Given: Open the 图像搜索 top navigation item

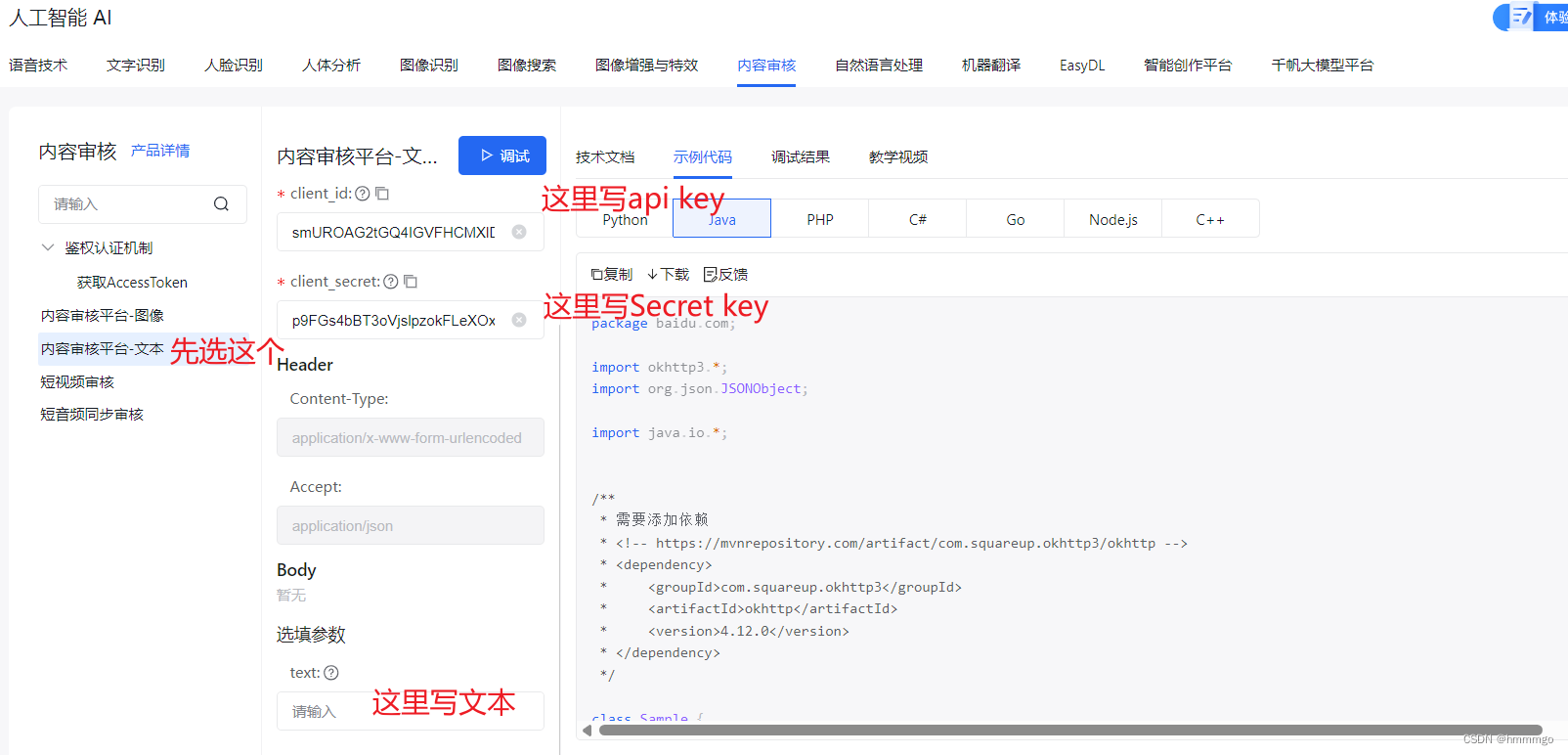Looking at the screenshot, I should point(527,66).
